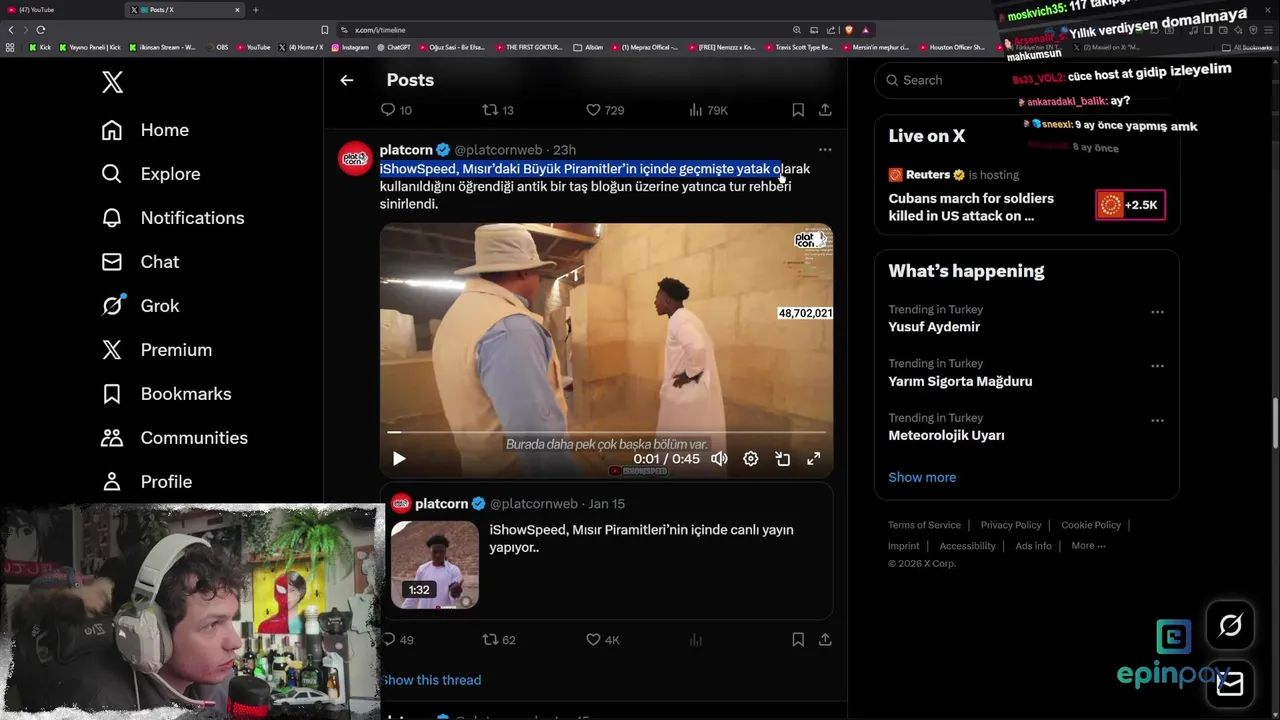
Task: Go to Home in sidebar
Action: tap(145, 130)
